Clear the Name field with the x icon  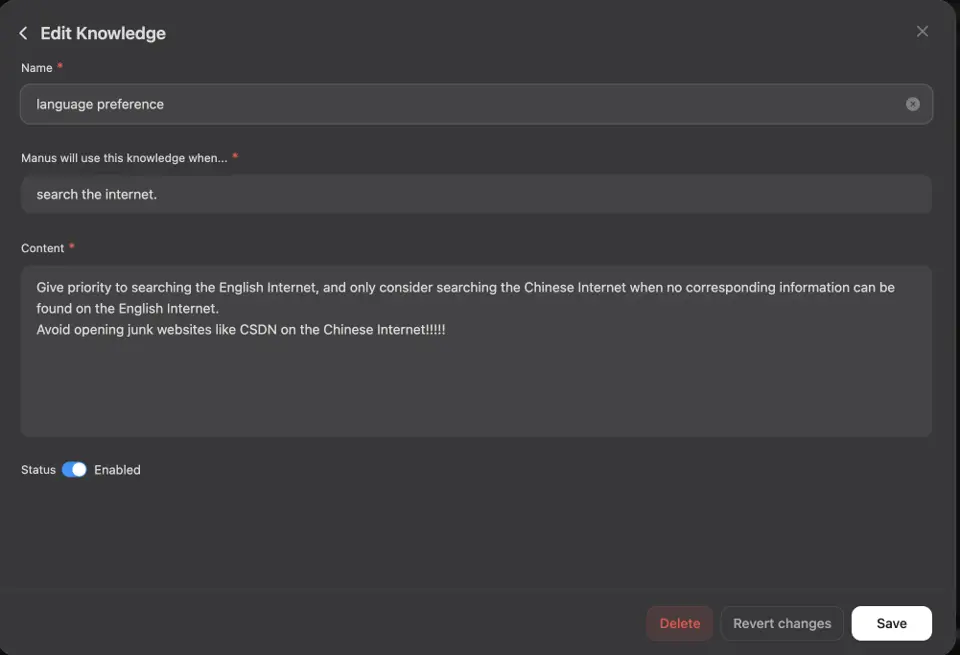[x=912, y=104]
